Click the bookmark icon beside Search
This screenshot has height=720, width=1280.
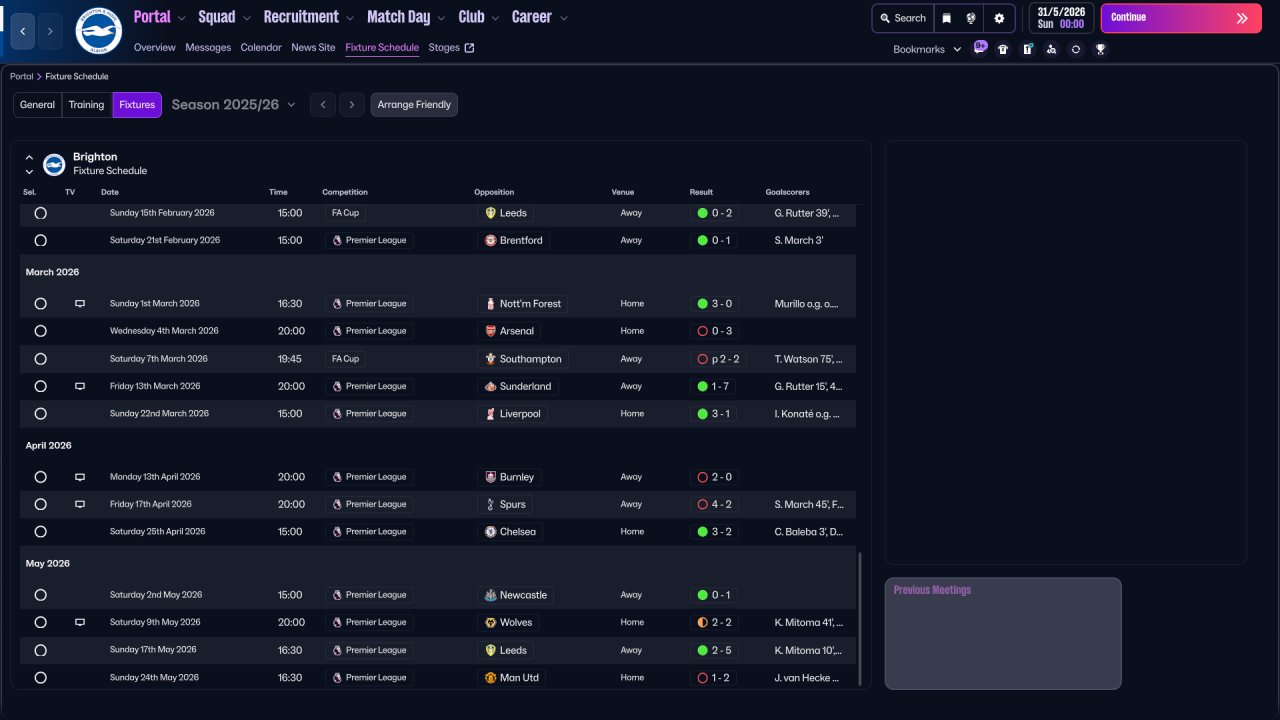(947, 18)
